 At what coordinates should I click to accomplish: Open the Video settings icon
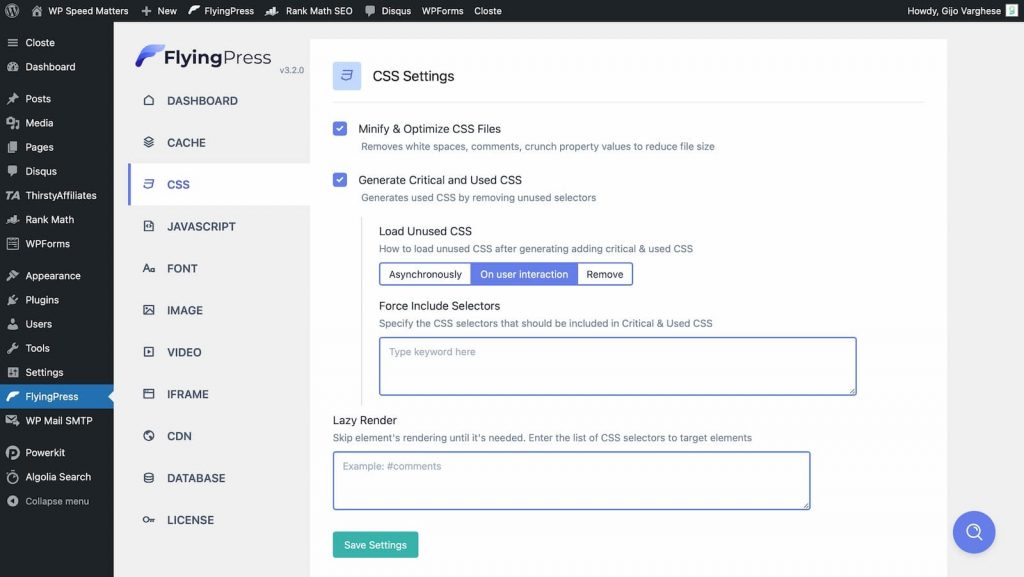(148, 352)
